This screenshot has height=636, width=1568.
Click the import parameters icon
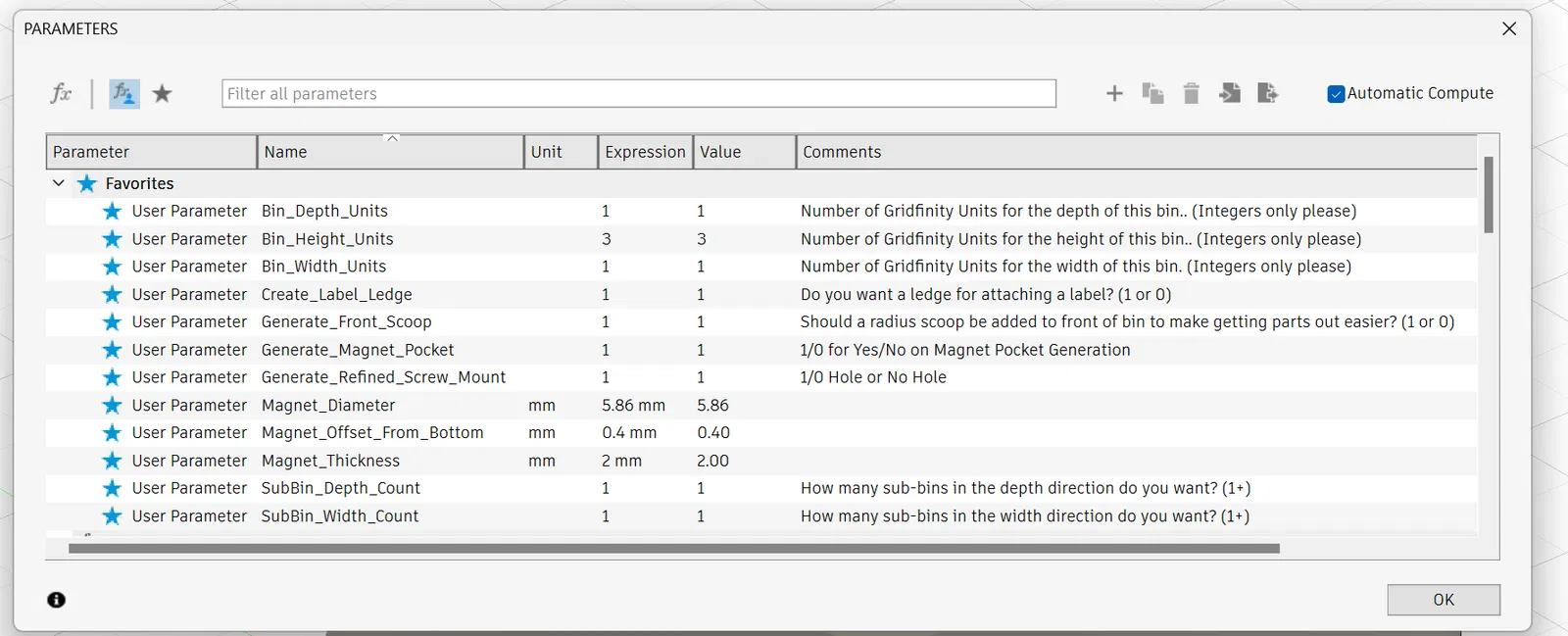(1229, 93)
